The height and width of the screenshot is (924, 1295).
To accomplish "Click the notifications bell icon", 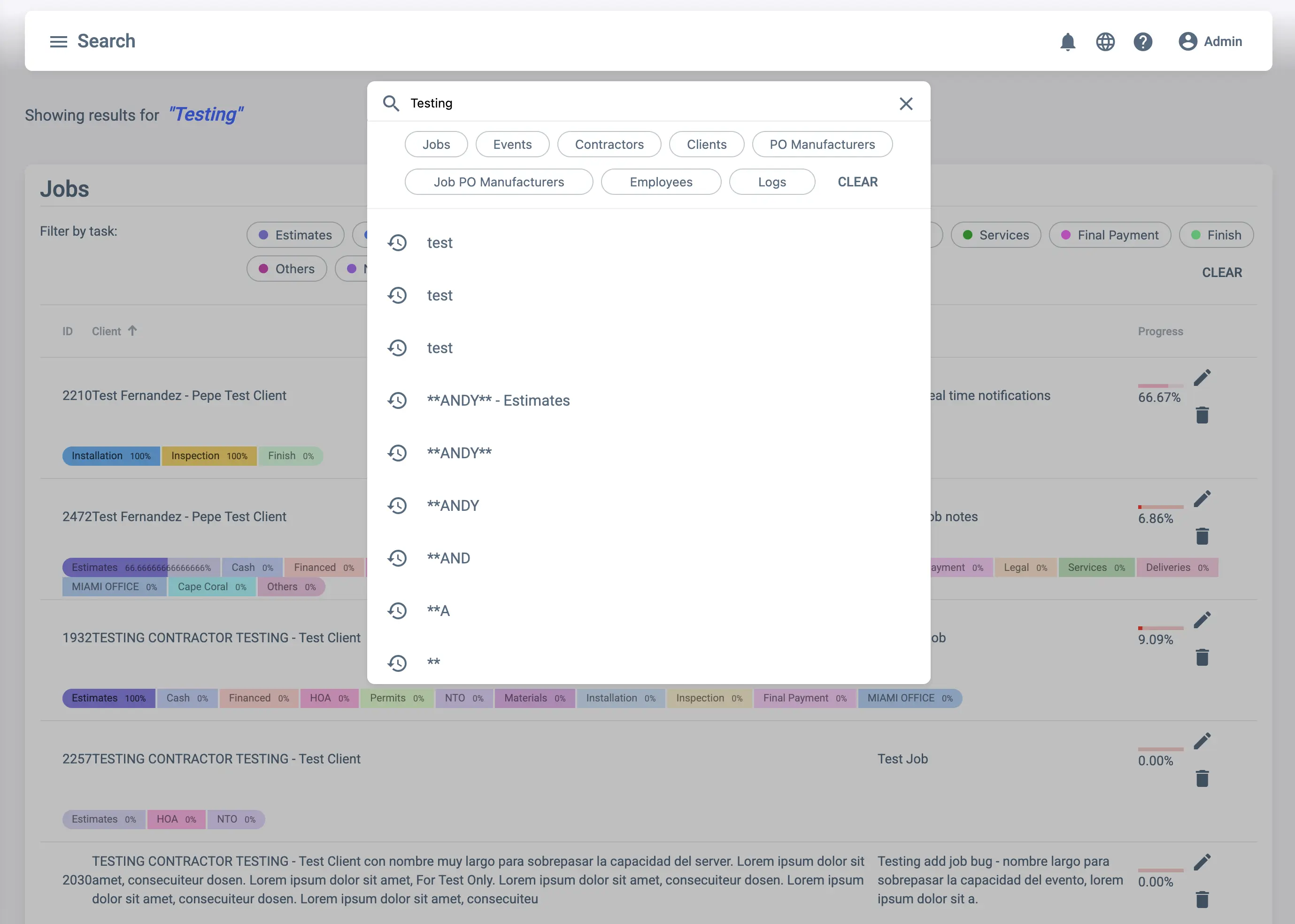I will pos(1067,41).
